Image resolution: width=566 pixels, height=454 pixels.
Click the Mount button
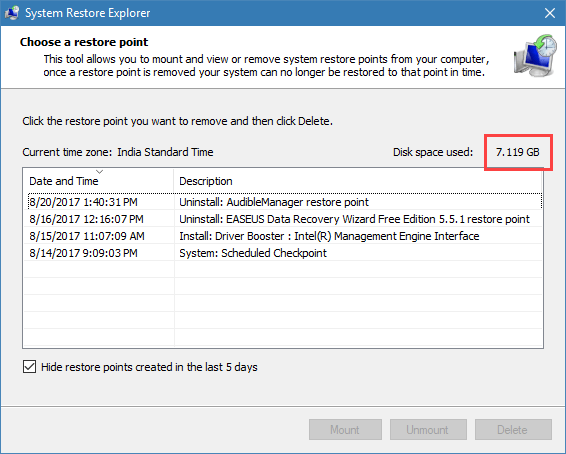click(x=345, y=429)
